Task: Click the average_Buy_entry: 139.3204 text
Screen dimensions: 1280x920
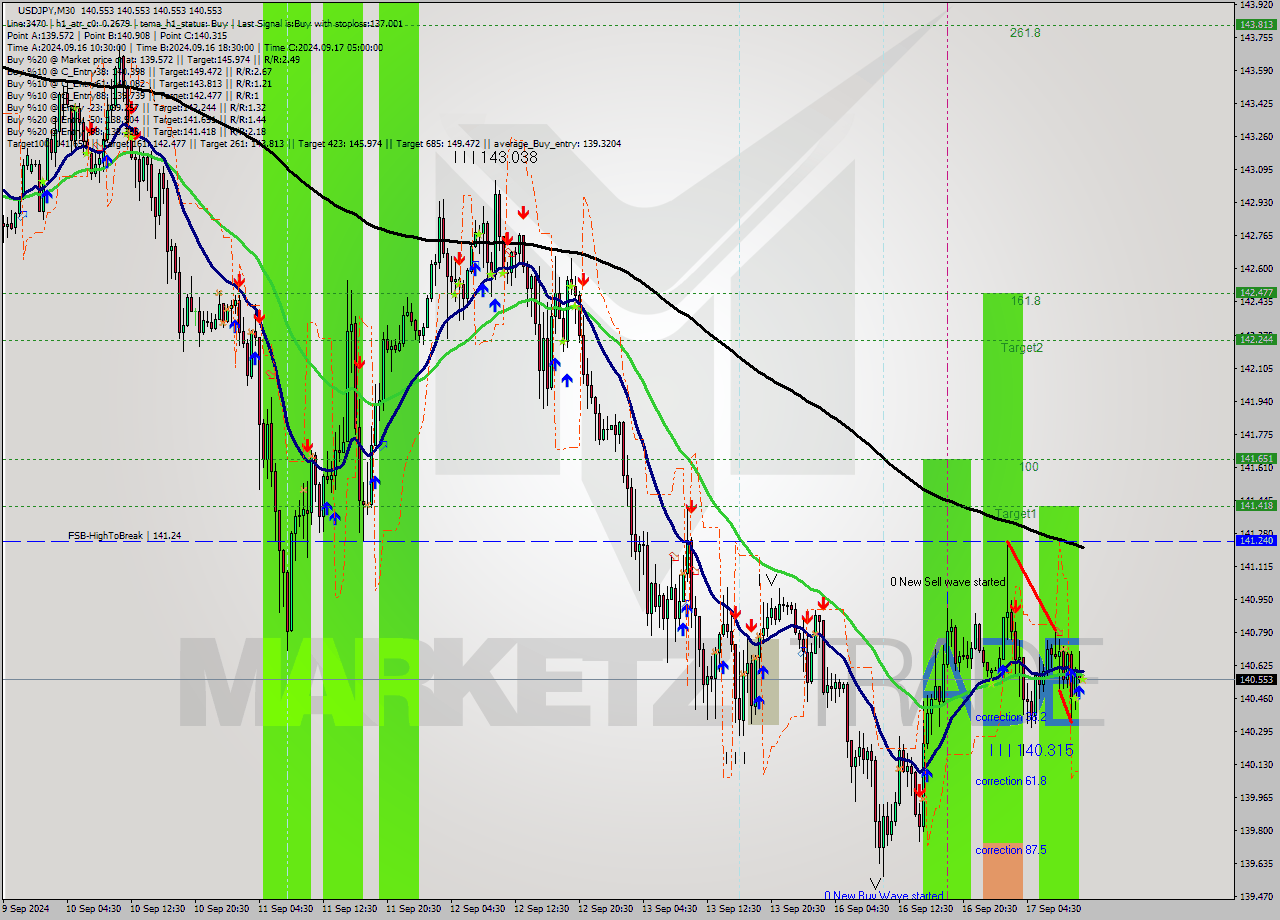Action: pos(557,143)
